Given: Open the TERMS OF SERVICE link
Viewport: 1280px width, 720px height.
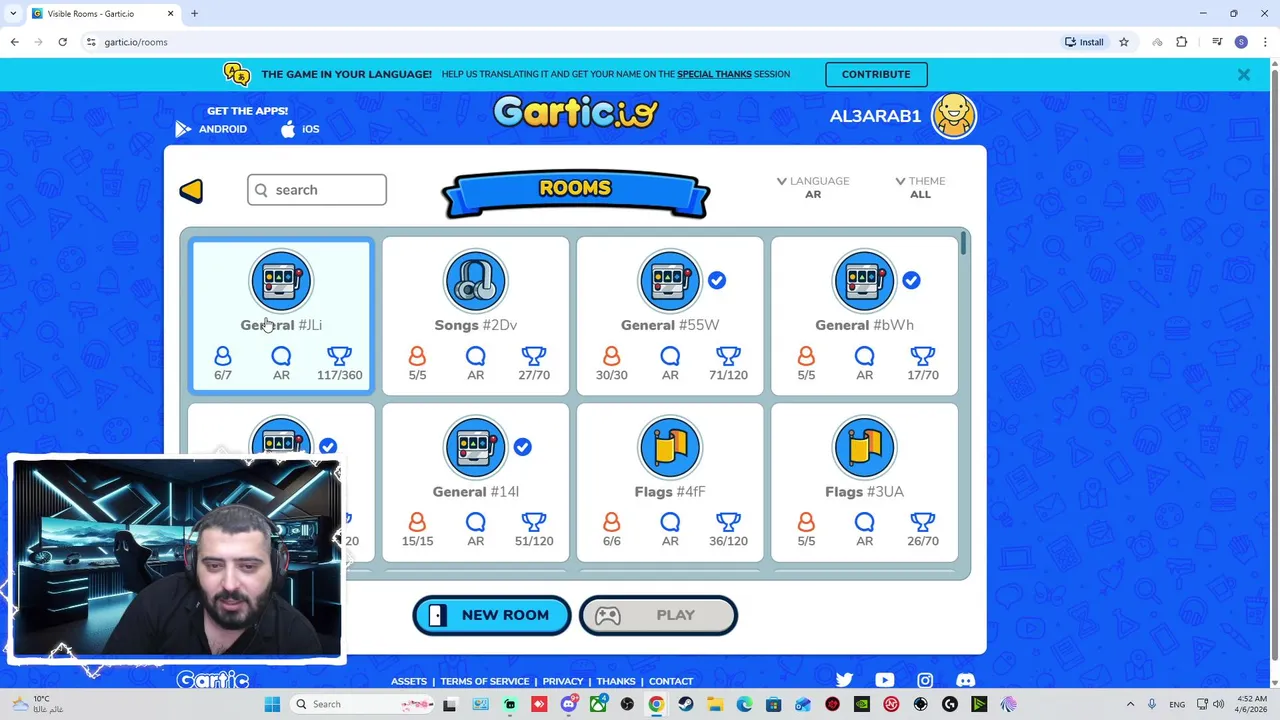Looking at the screenshot, I should click(x=485, y=681).
